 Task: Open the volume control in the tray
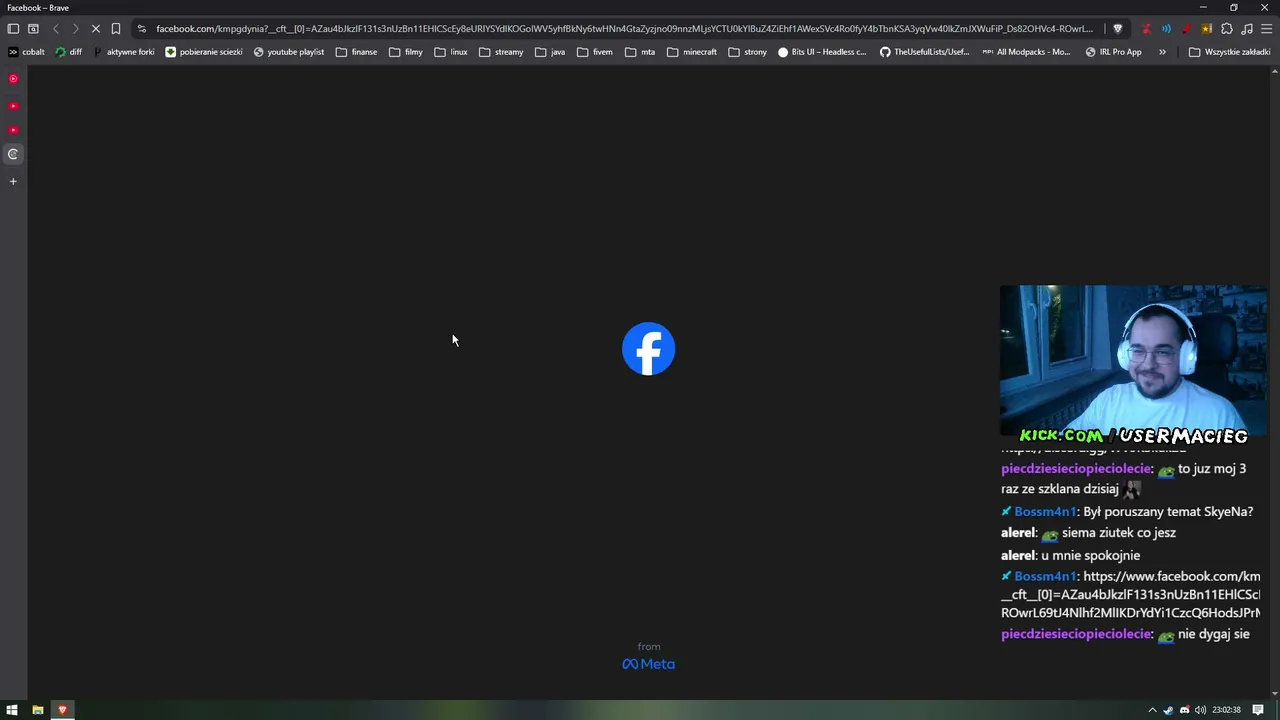pos(1200,710)
